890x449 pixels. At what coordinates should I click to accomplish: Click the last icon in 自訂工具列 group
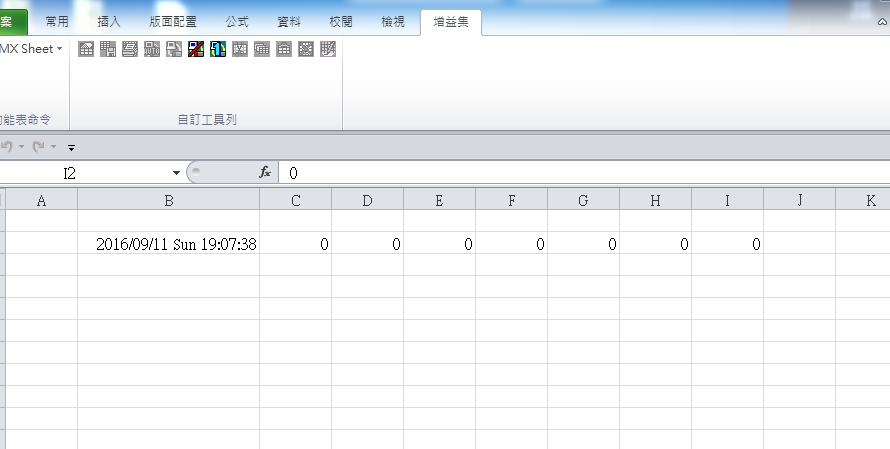[328, 49]
